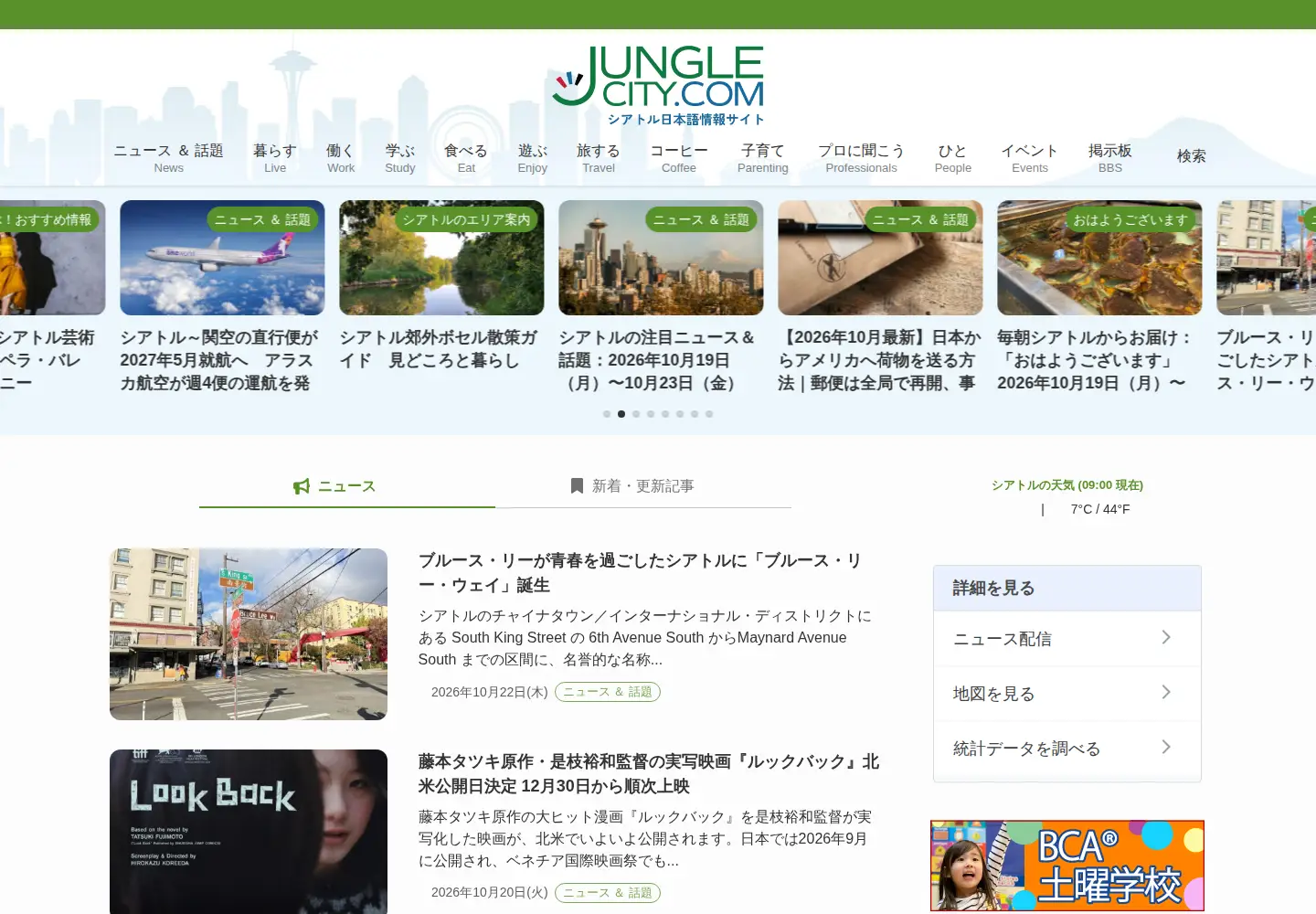Open the ルックバック movie article headline
The height and width of the screenshot is (914, 1316).
(648, 773)
